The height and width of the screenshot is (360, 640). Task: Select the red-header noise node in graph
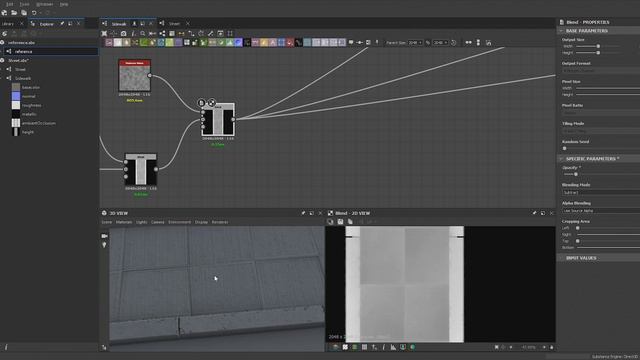(135, 75)
